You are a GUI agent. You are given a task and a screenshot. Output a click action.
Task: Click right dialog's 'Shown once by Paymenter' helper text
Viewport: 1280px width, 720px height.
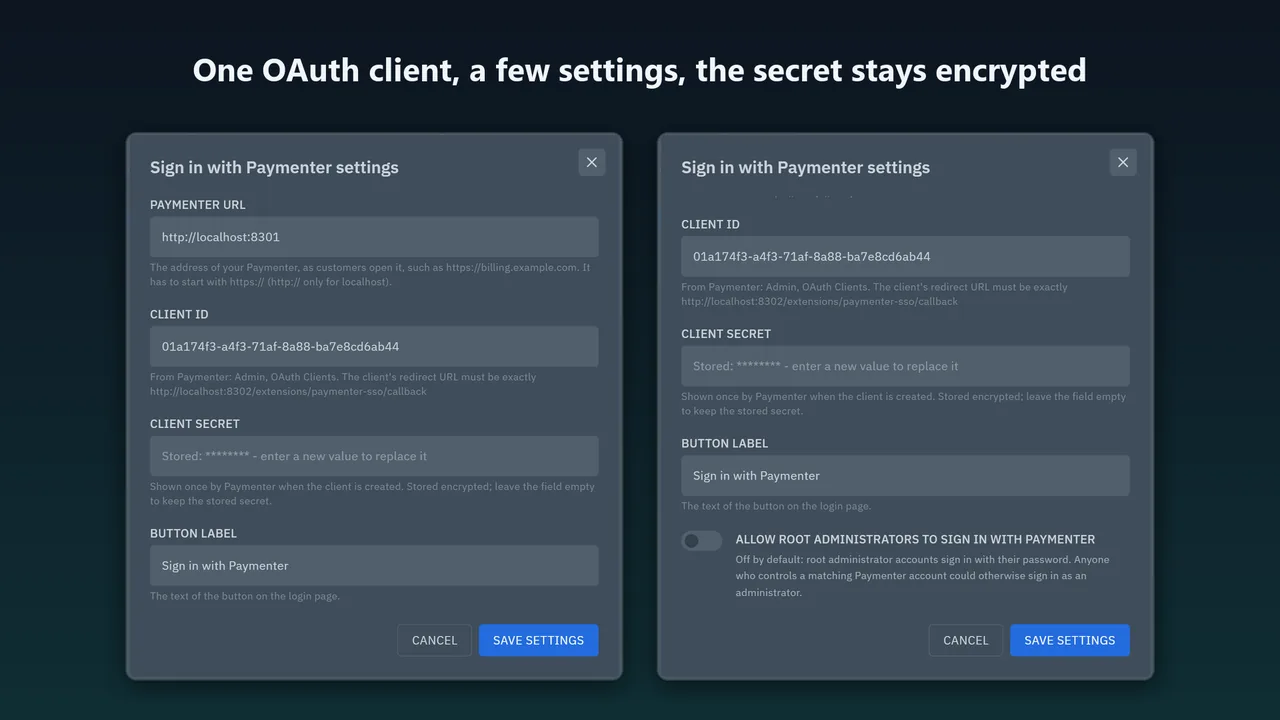[x=903, y=404]
